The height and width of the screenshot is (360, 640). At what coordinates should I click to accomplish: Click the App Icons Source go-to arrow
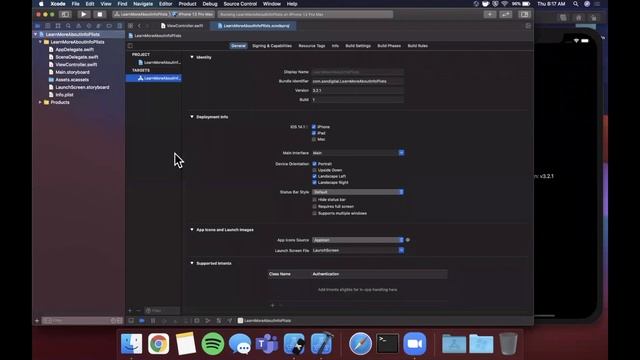click(408, 240)
